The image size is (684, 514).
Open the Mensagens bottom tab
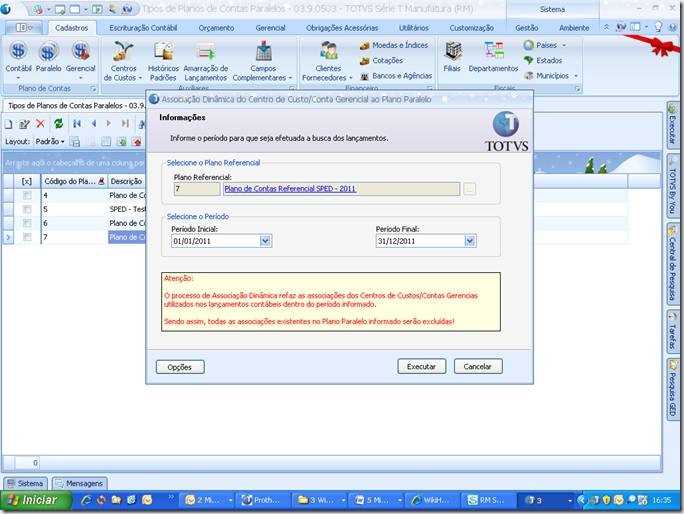coord(80,483)
